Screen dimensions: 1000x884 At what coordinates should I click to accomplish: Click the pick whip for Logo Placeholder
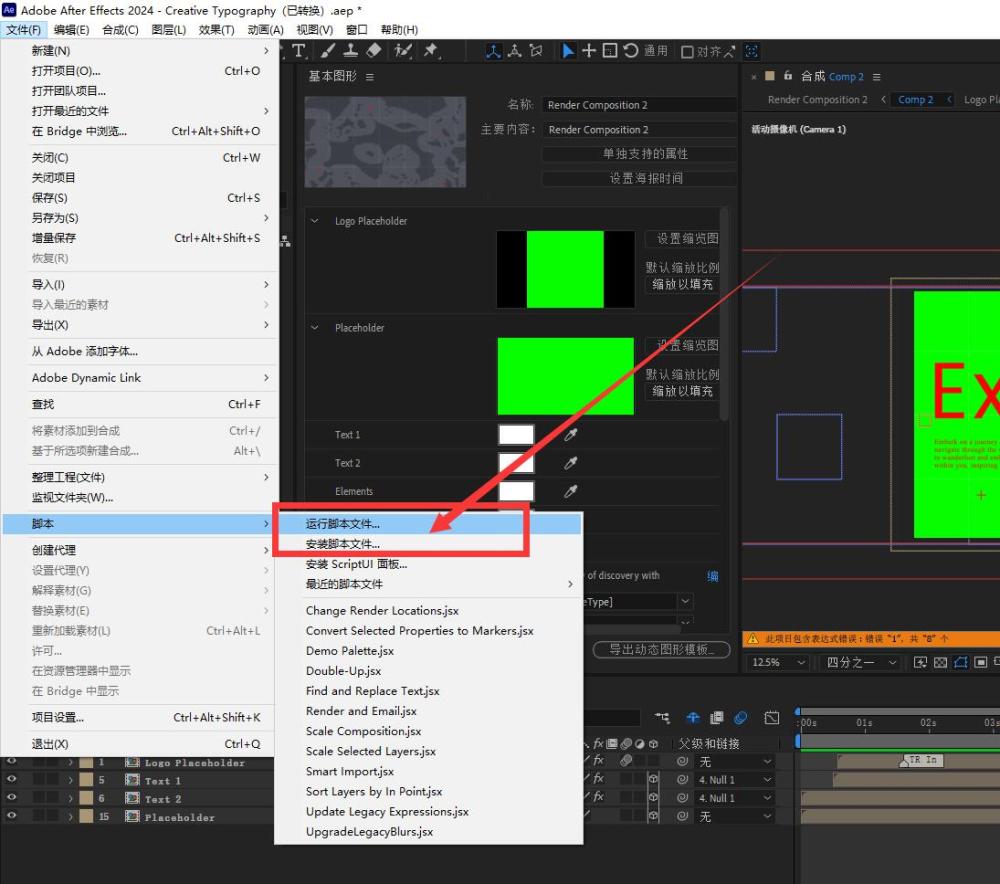coord(682,762)
